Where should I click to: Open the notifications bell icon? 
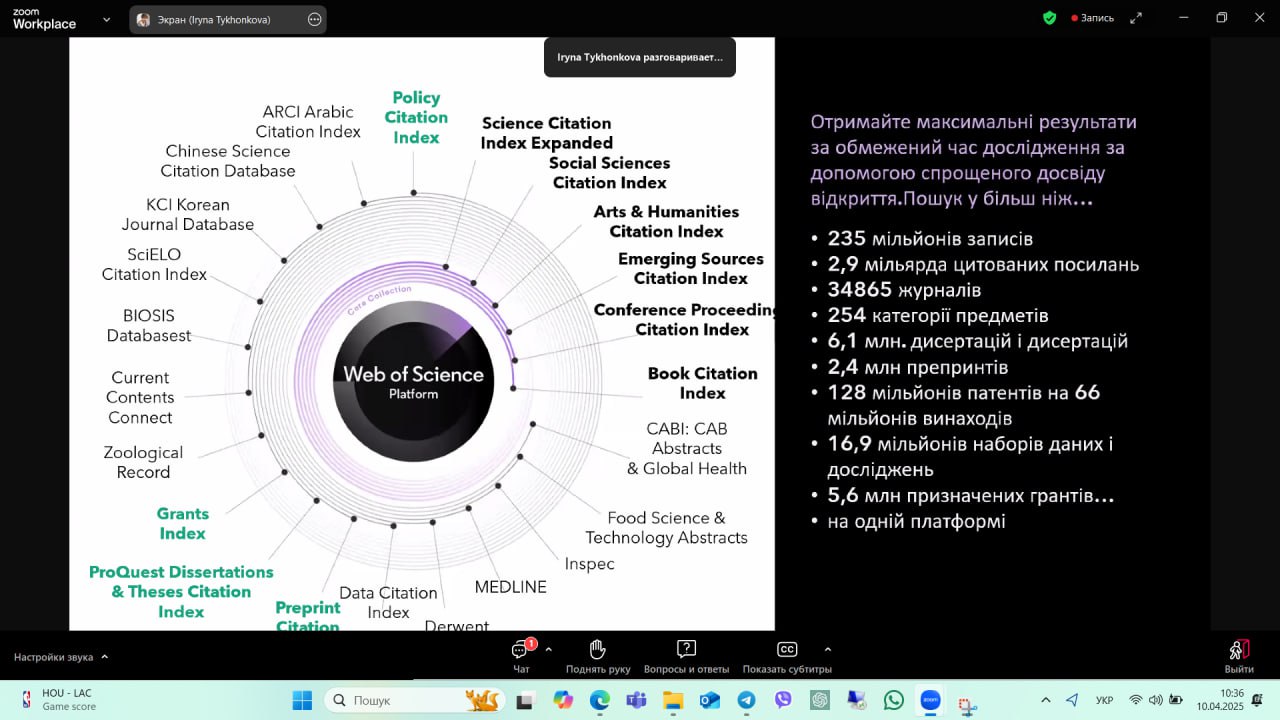1257,700
